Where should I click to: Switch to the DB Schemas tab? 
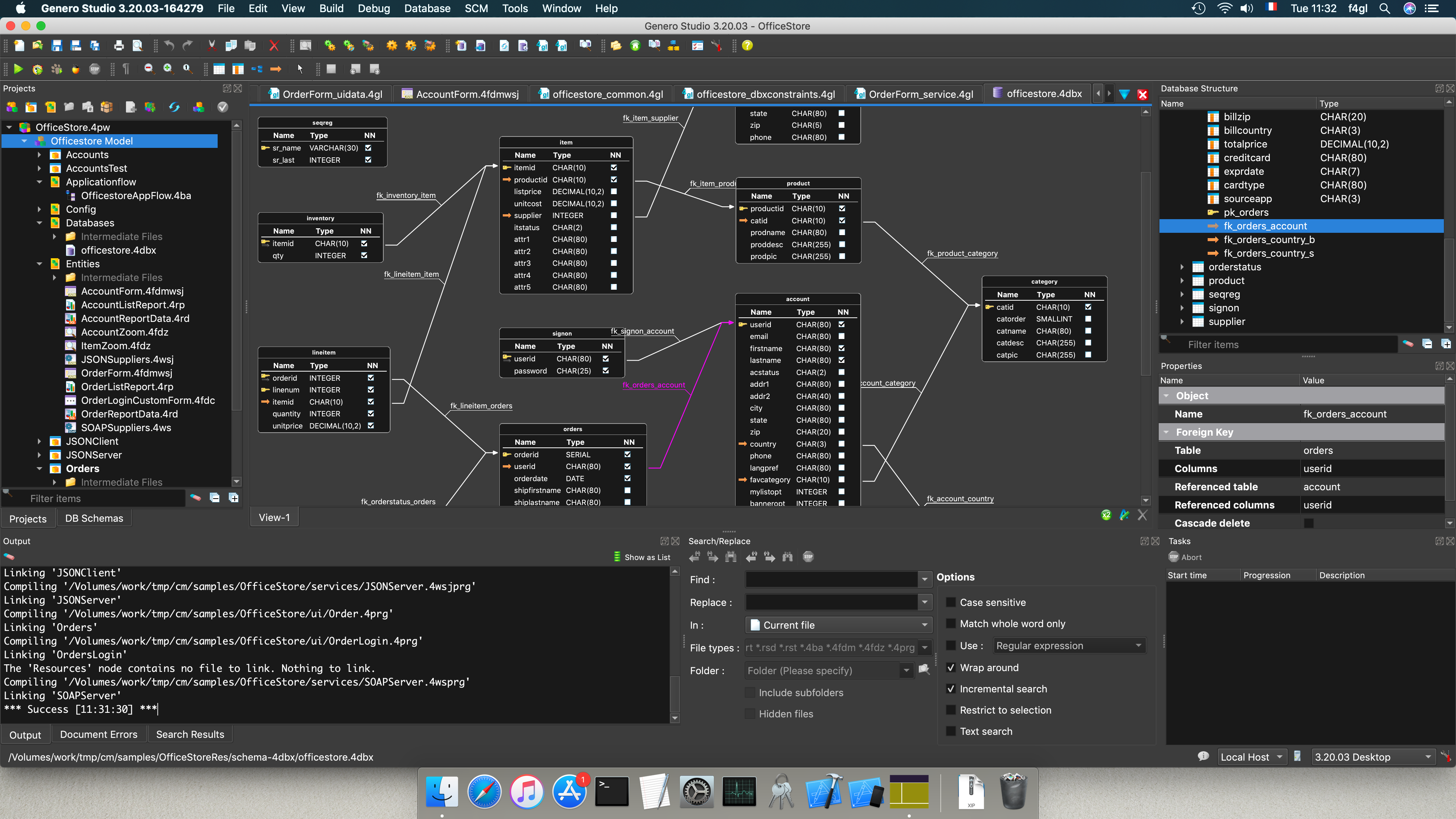[94, 518]
